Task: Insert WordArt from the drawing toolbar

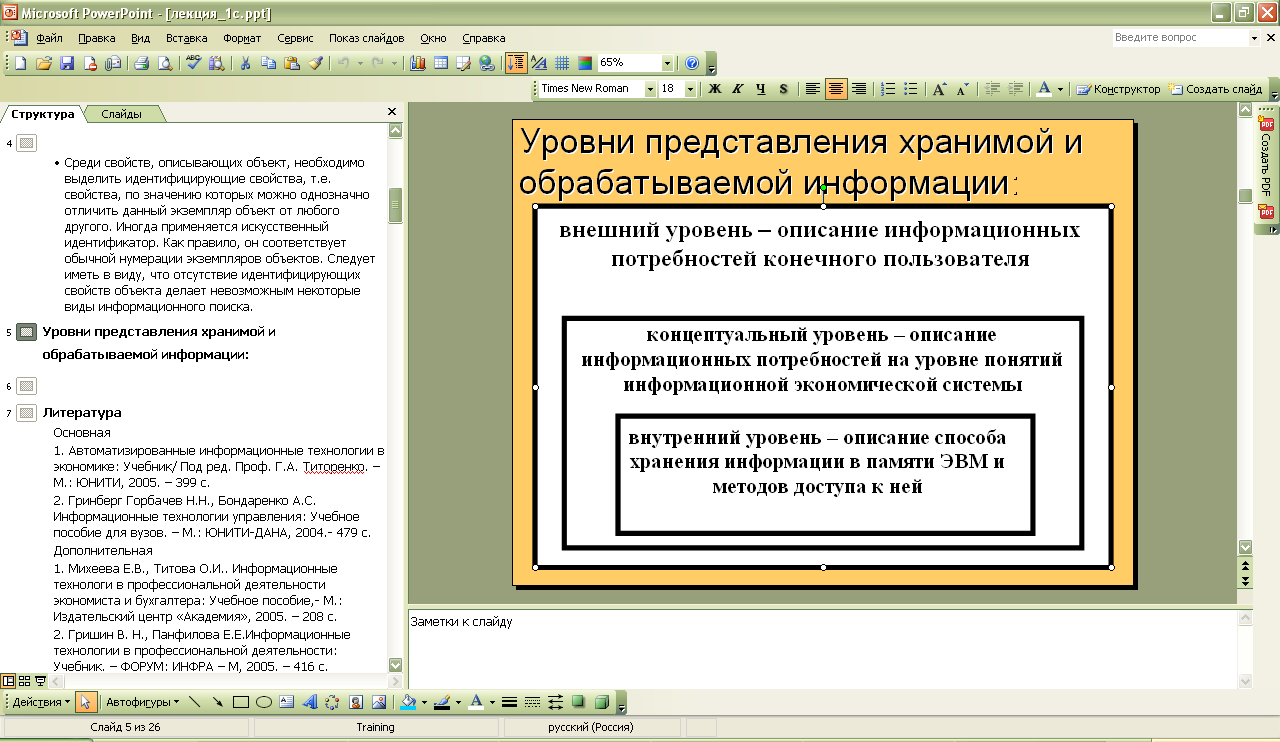Action: 310,702
